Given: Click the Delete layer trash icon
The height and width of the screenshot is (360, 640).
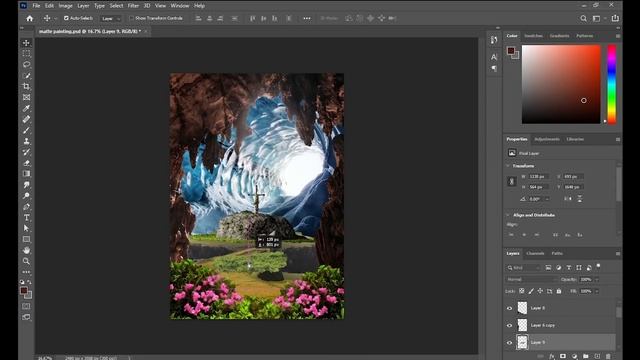Looking at the screenshot, I should coord(609,356).
